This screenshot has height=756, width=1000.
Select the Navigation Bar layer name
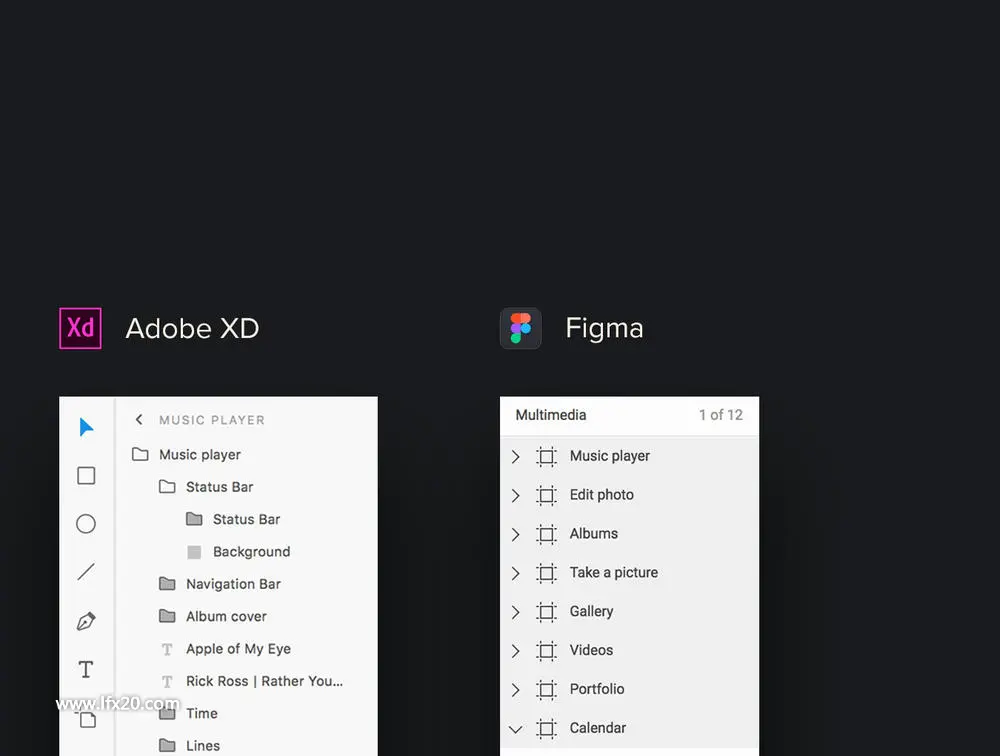click(233, 584)
